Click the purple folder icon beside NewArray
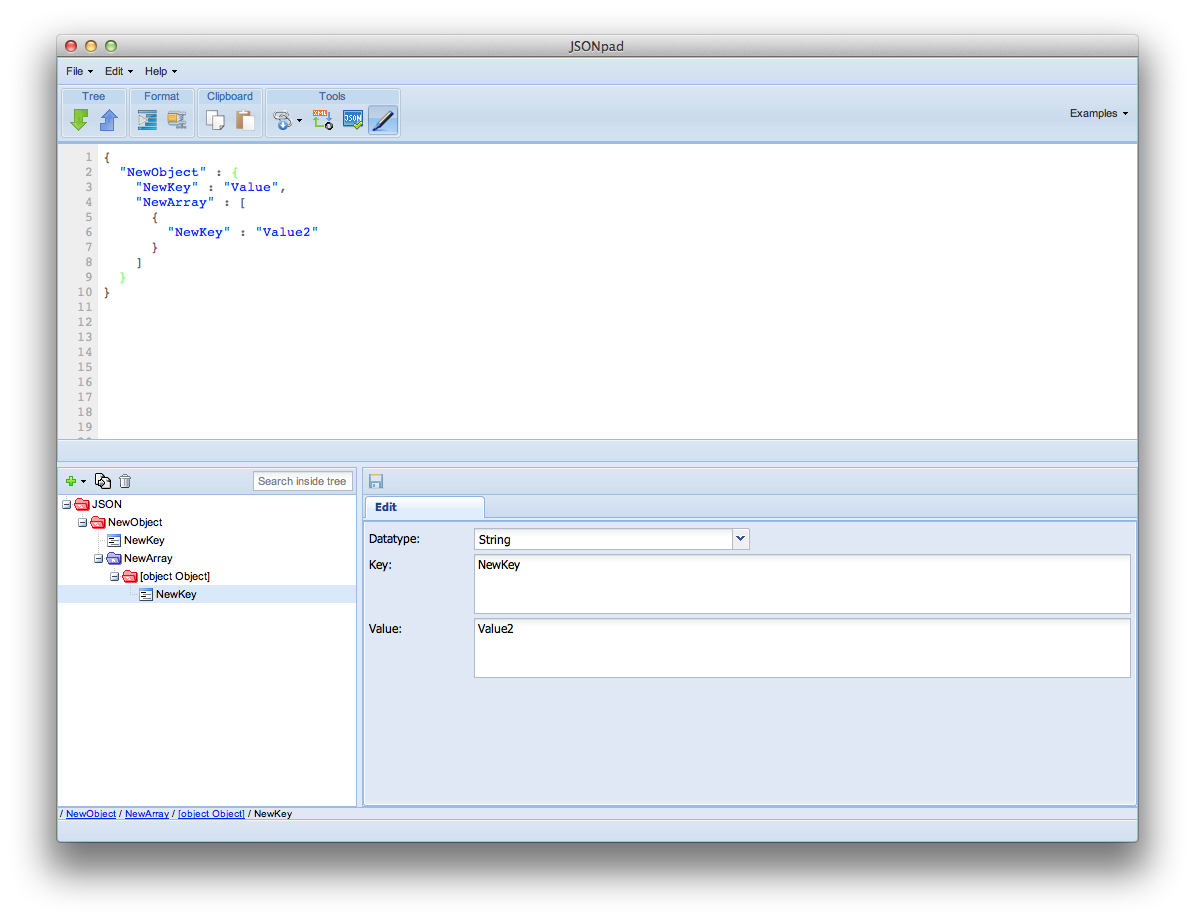The height and width of the screenshot is (921, 1195). pyautogui.click(x=114, y=558)
